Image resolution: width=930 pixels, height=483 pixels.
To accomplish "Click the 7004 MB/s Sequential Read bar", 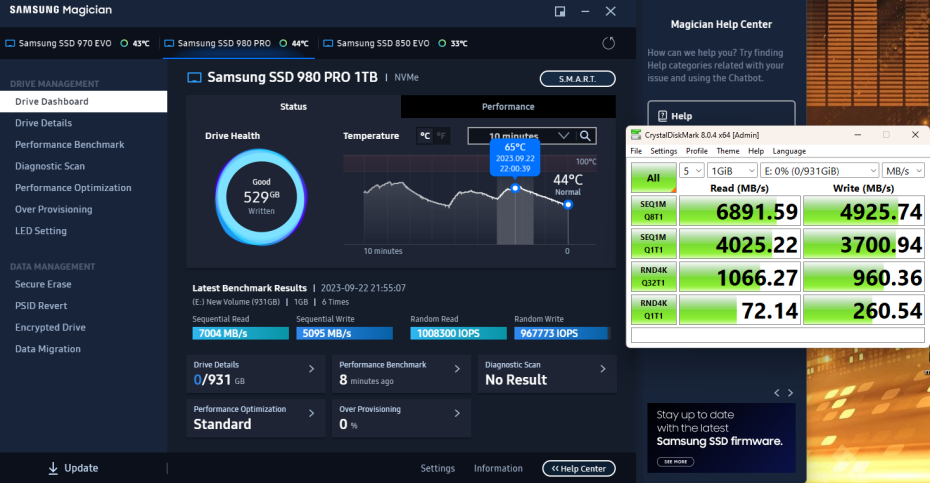I will coord(240,333).
